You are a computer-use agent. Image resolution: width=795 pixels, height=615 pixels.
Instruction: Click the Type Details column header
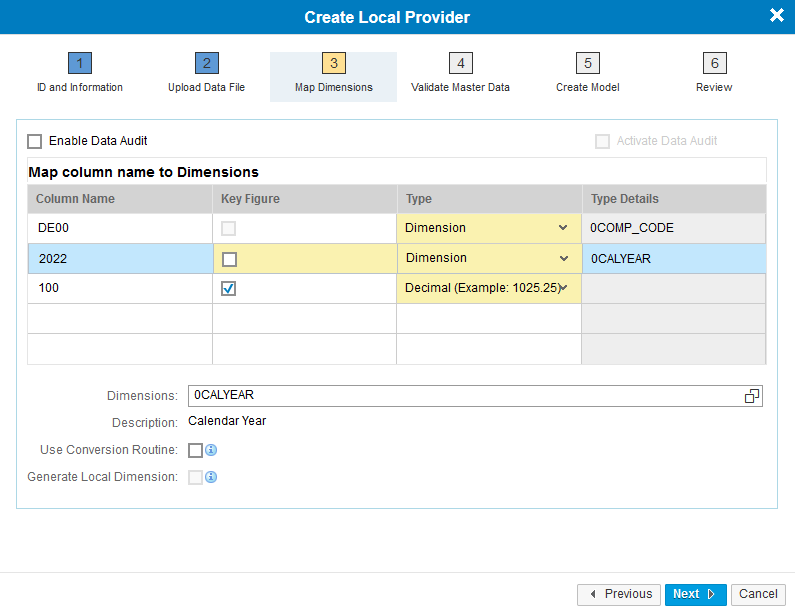[x=674, y=199]
